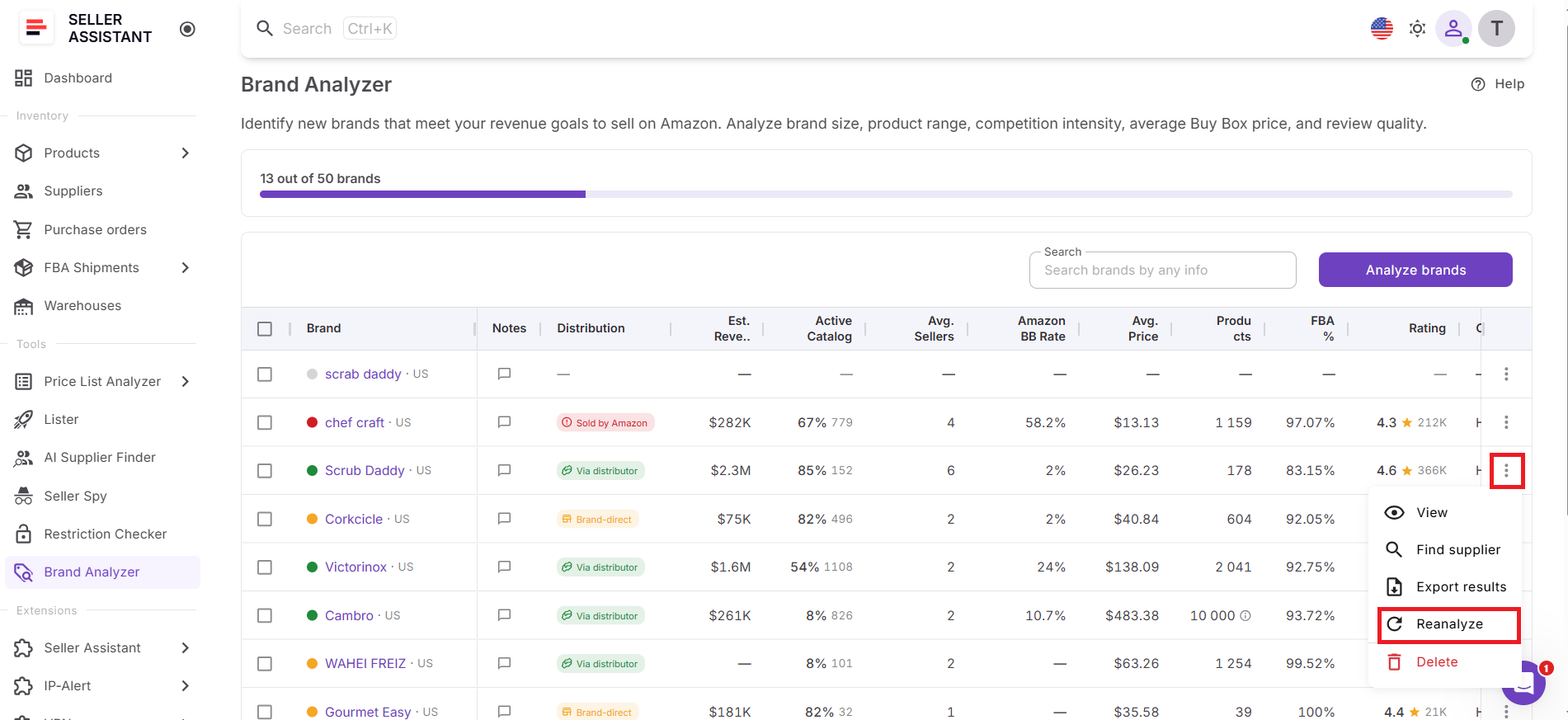Check the scrab daddy row checkbox
The image size is (1568, 720).
265,374
